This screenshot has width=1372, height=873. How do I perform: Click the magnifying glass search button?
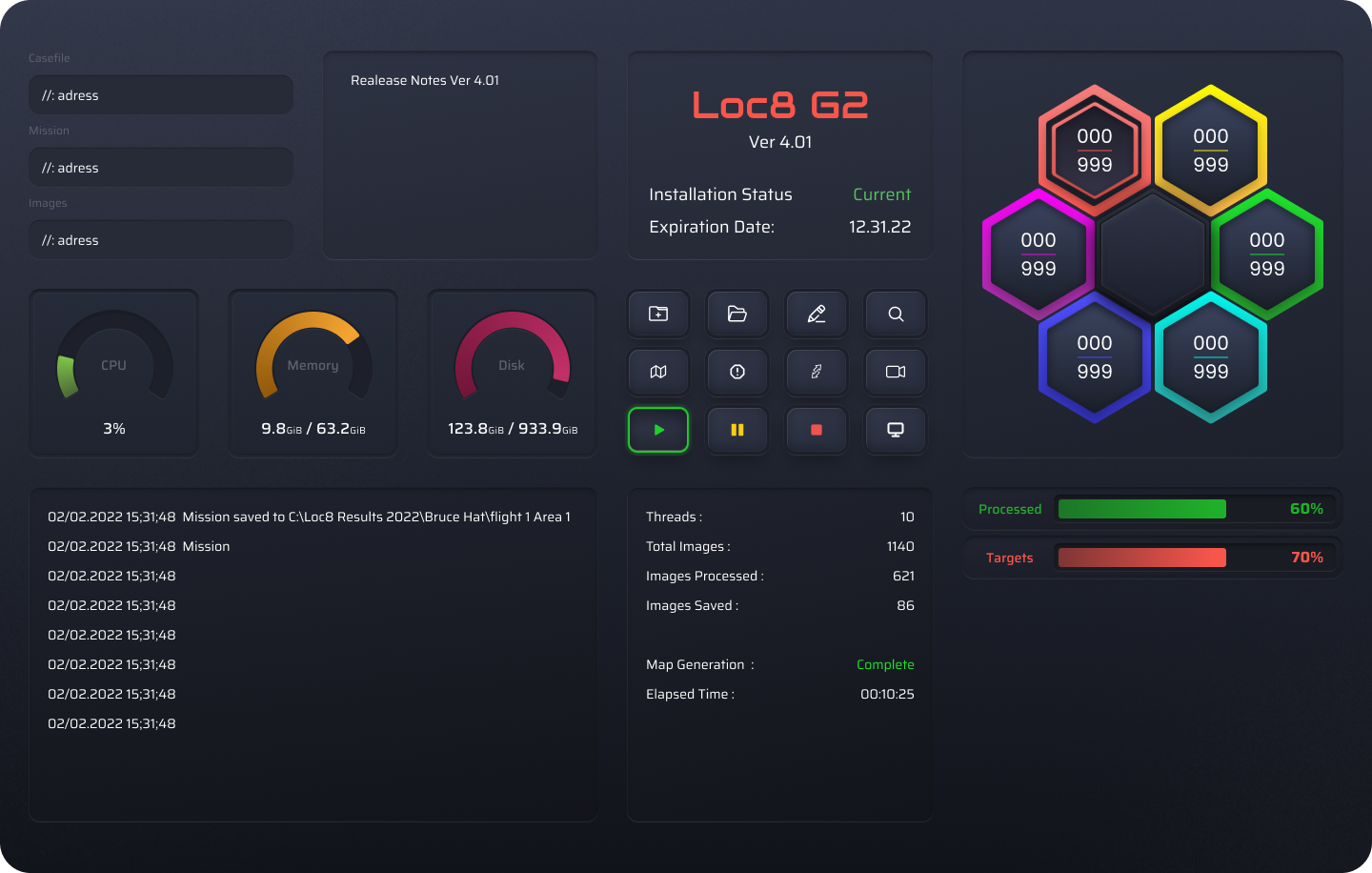(896, 314)
